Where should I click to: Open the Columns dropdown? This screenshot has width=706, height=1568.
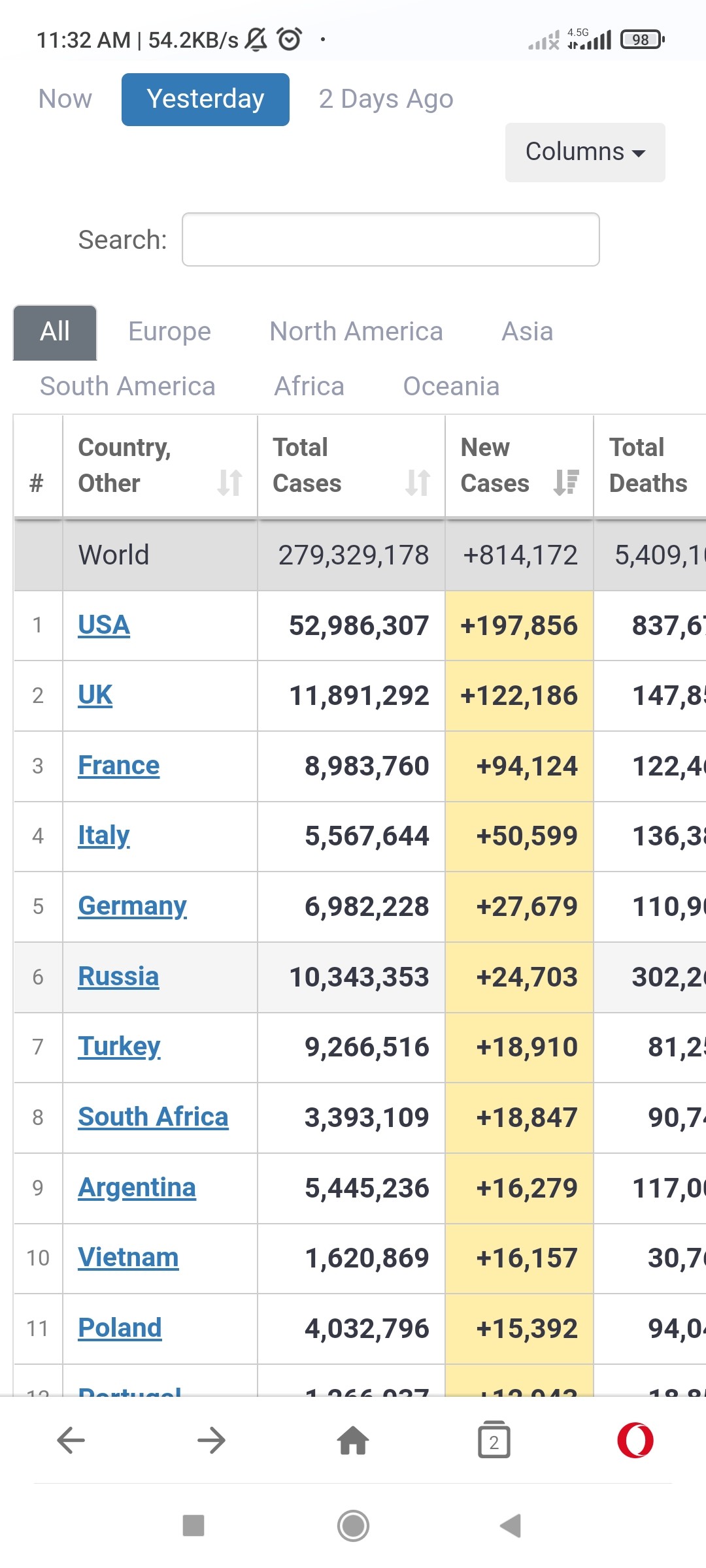pyautogui.click(x=585, y=152)
